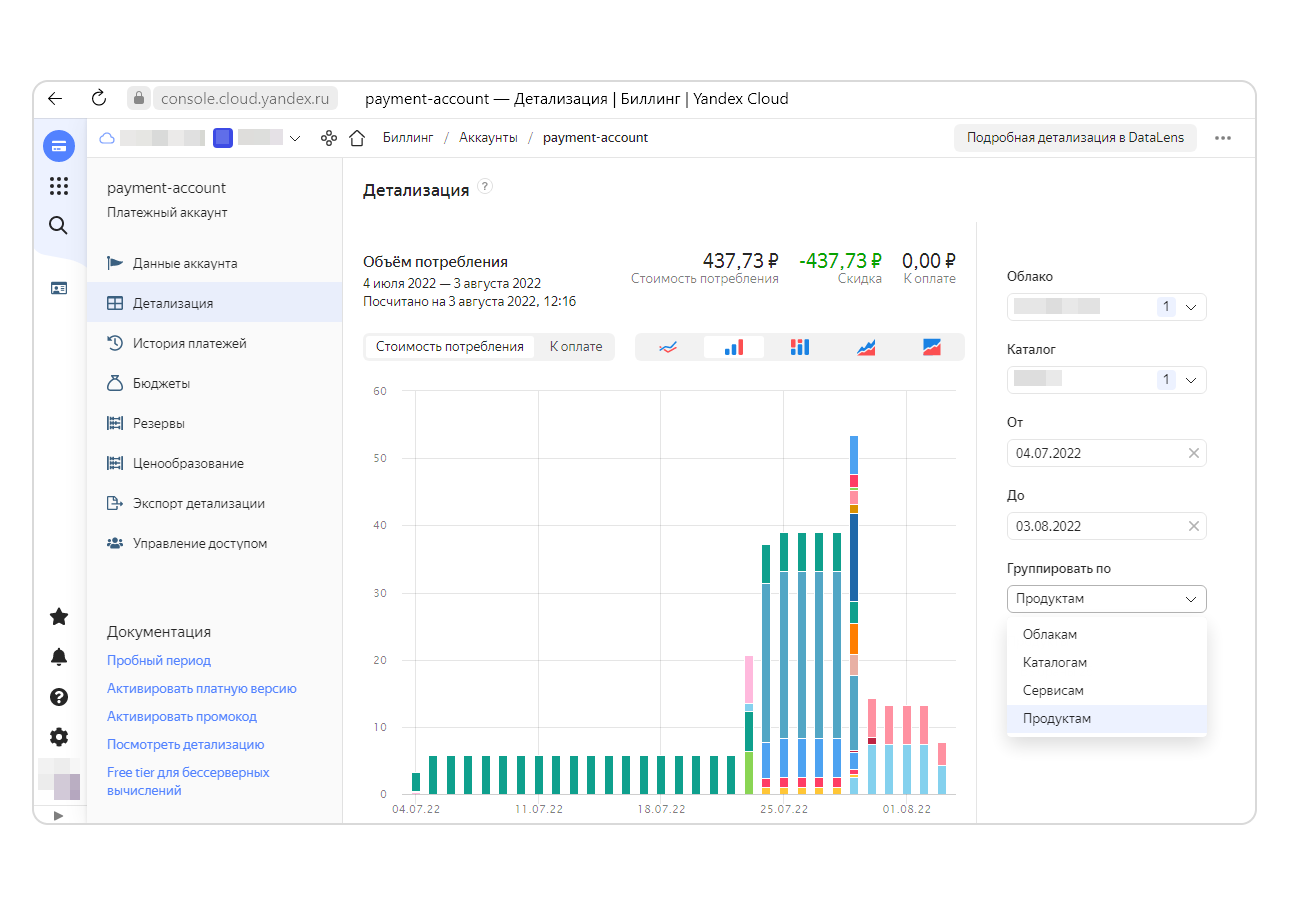Open Детализация section in sidebar
Viewport: 1289px width, 905px height.
214,303
